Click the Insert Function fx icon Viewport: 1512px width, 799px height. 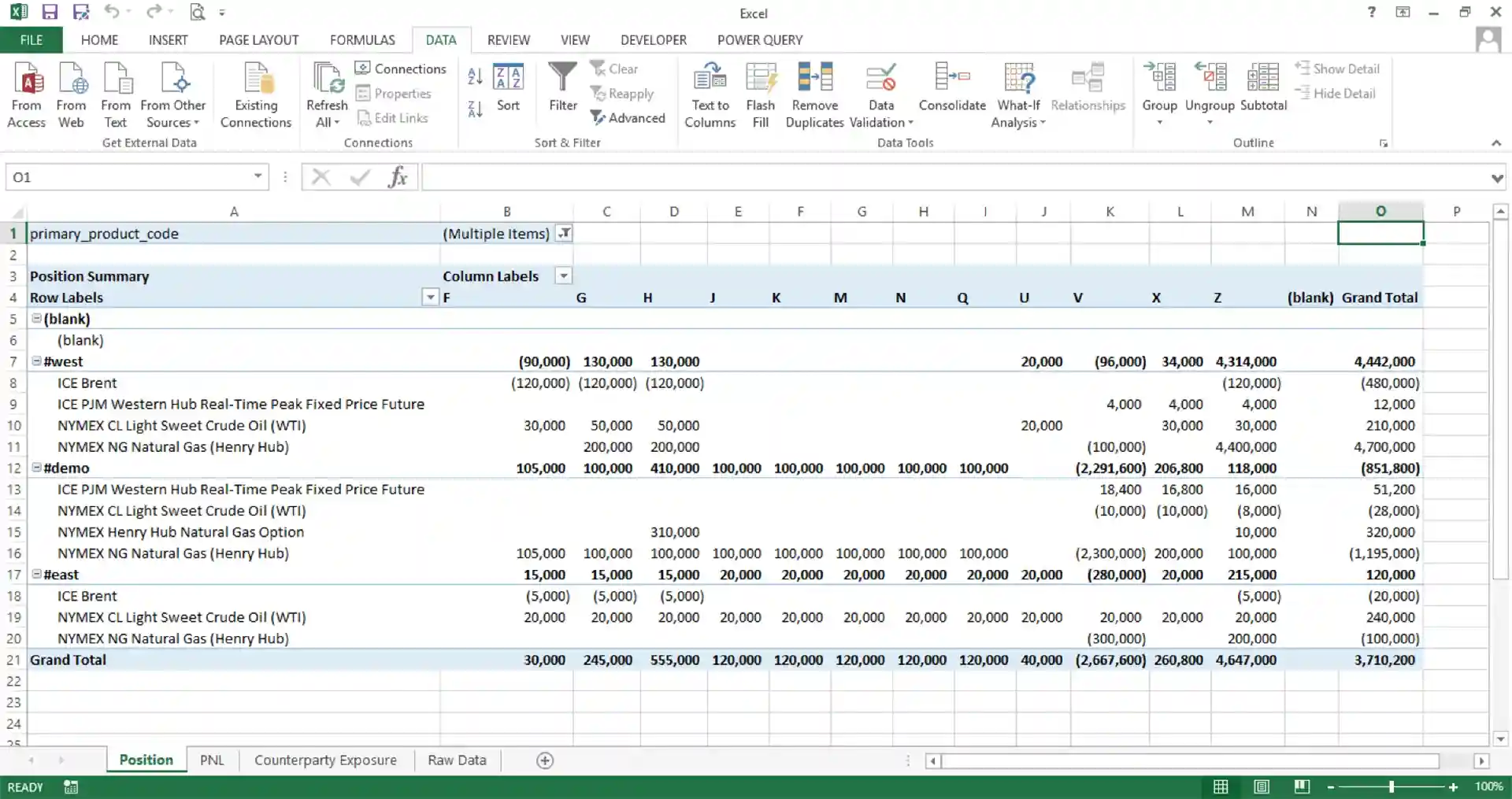[398, 177]
